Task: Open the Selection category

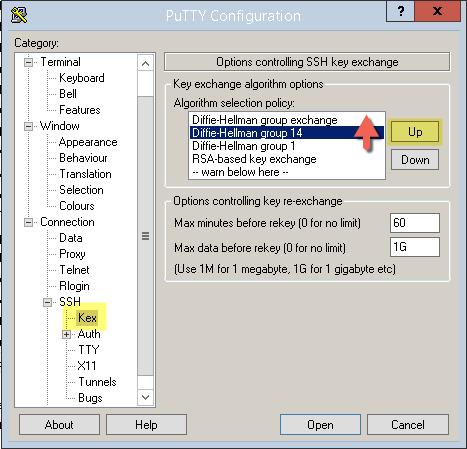Action: (x=81, y=190)
